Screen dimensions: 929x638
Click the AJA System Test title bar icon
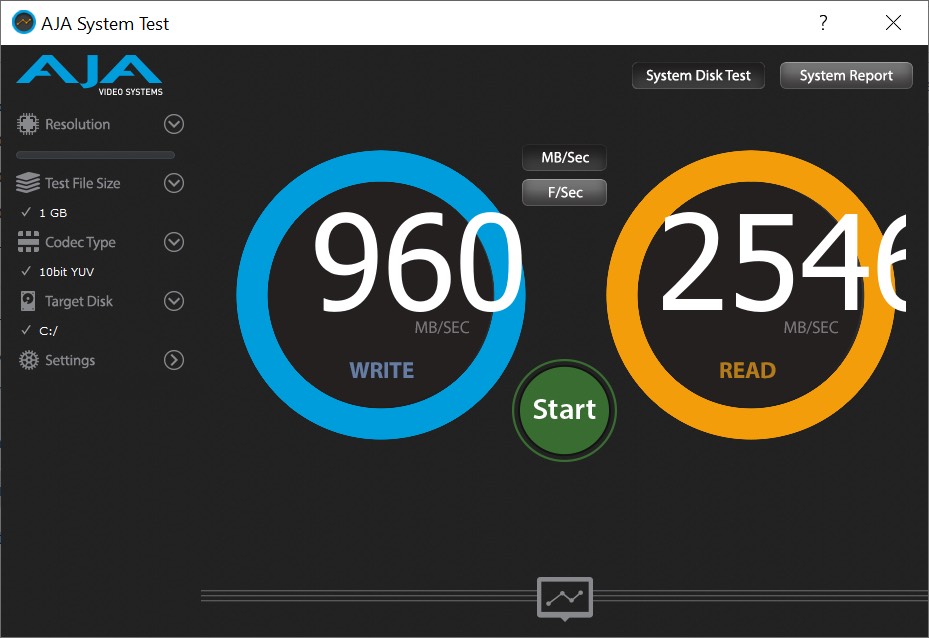(24, 23)
